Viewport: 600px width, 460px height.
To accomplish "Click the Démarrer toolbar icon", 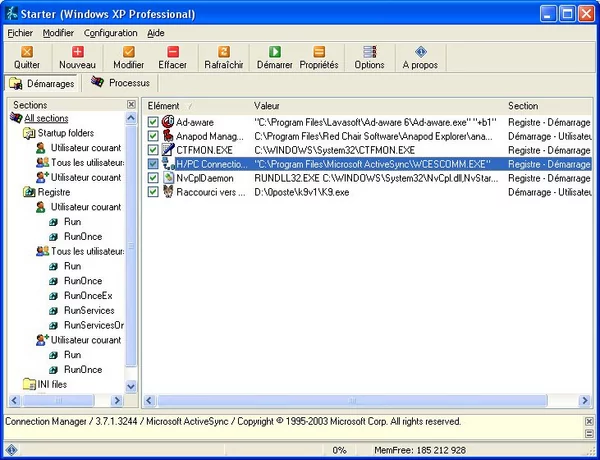I will tap(275, 52).
